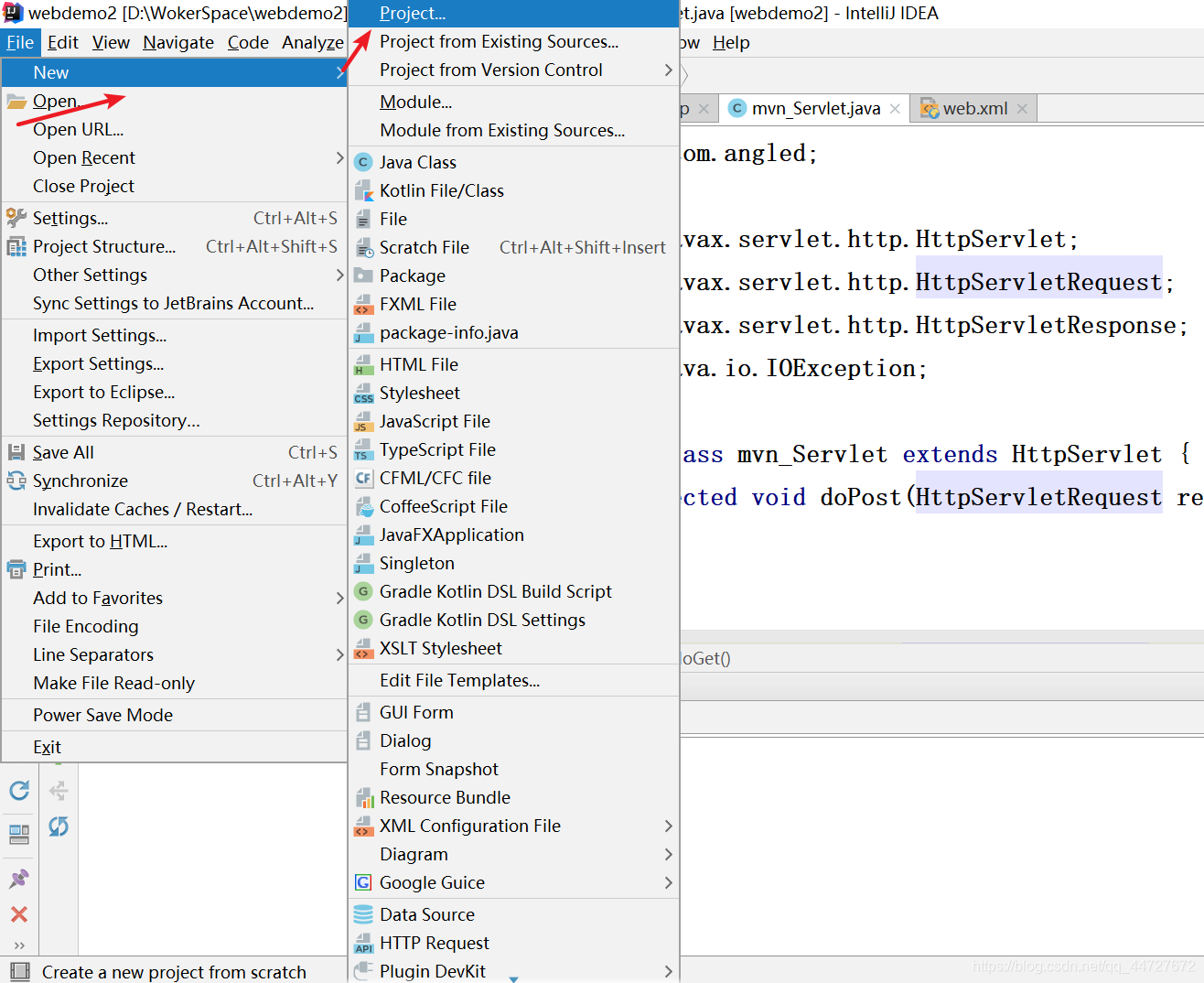Click the pin icon in left tool strip
1204x983 pixels.
19,879
